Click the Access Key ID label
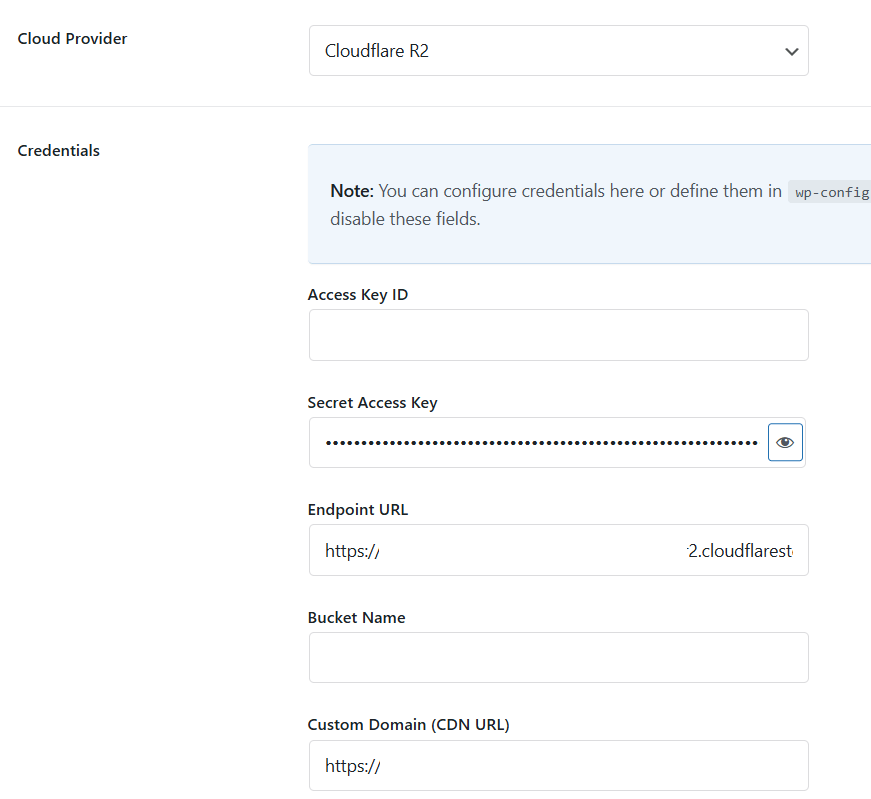871x799 pixels. [x=357, y=295]
